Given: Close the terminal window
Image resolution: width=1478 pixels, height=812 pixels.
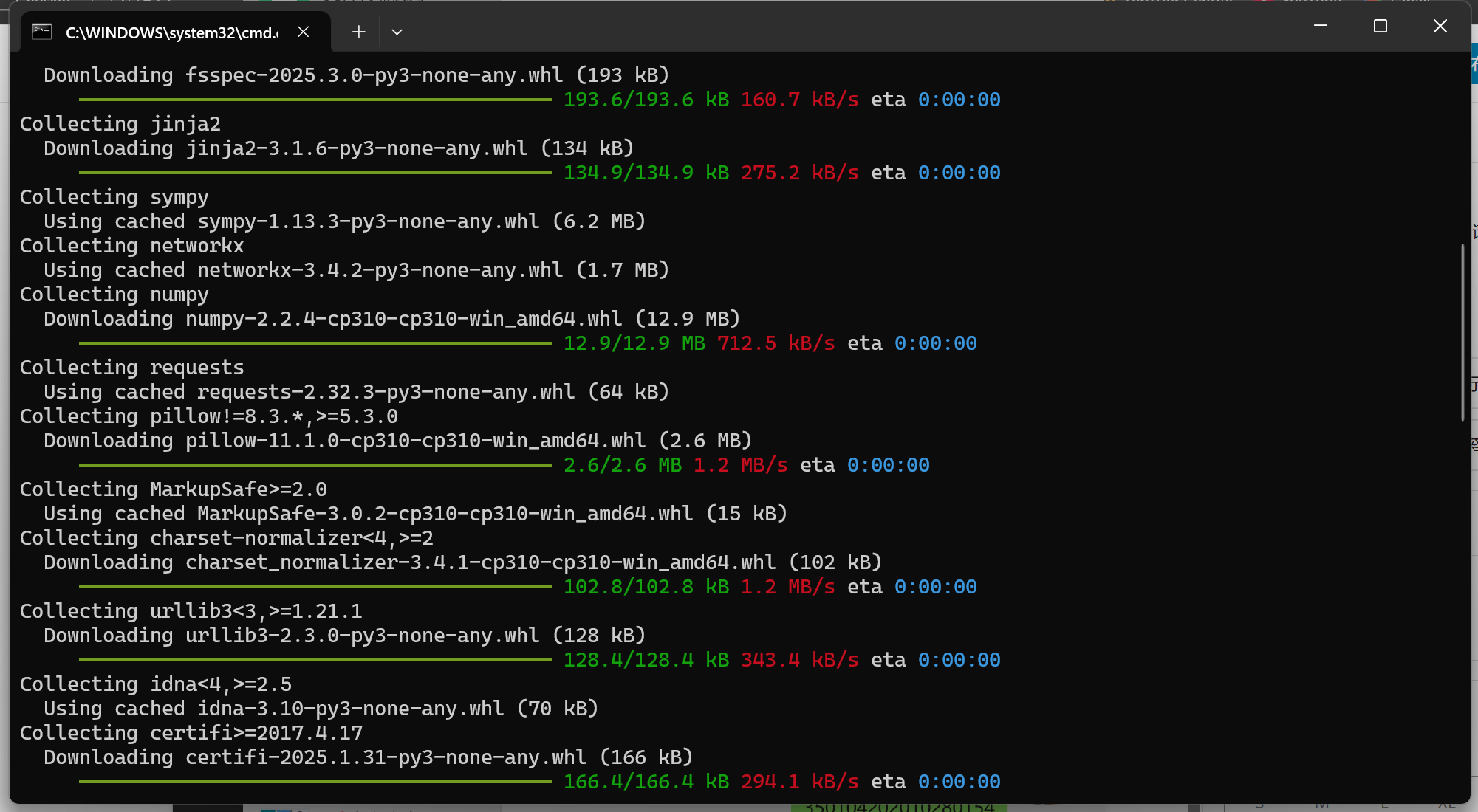Looking at the screenshot, I should pos(1440,26).
